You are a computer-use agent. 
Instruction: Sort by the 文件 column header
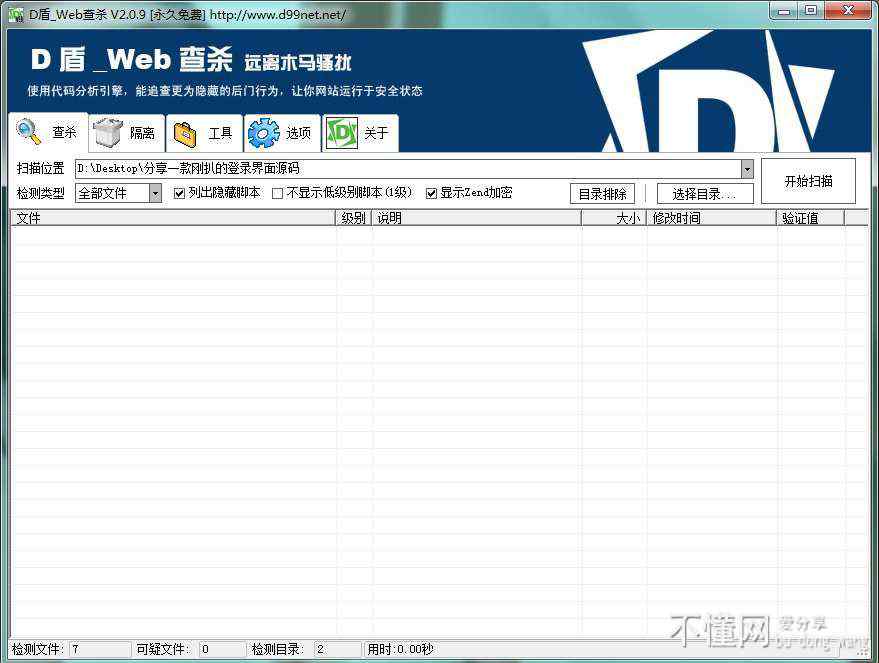point(173,218)
